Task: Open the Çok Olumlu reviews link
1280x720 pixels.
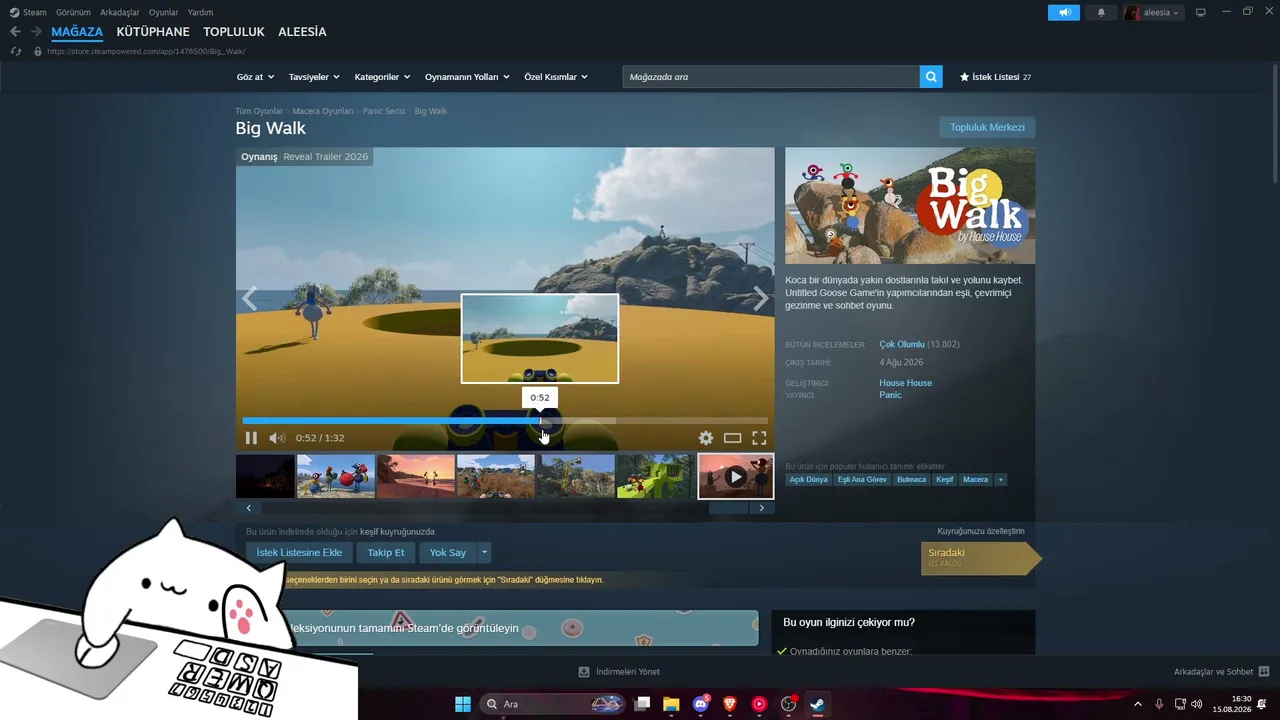Action: click(902, 344)
